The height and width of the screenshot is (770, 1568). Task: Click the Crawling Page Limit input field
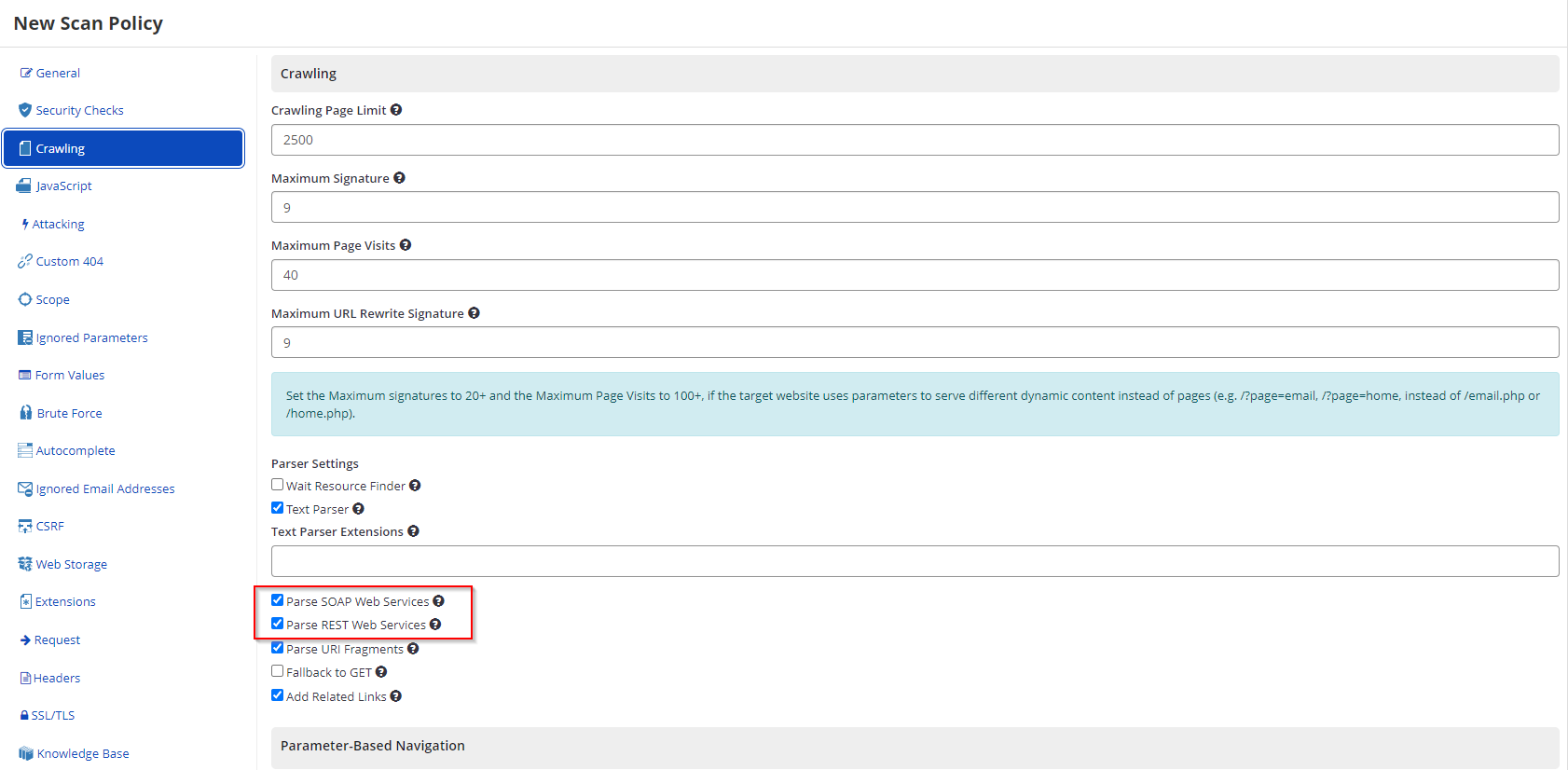tap(915, 140)
